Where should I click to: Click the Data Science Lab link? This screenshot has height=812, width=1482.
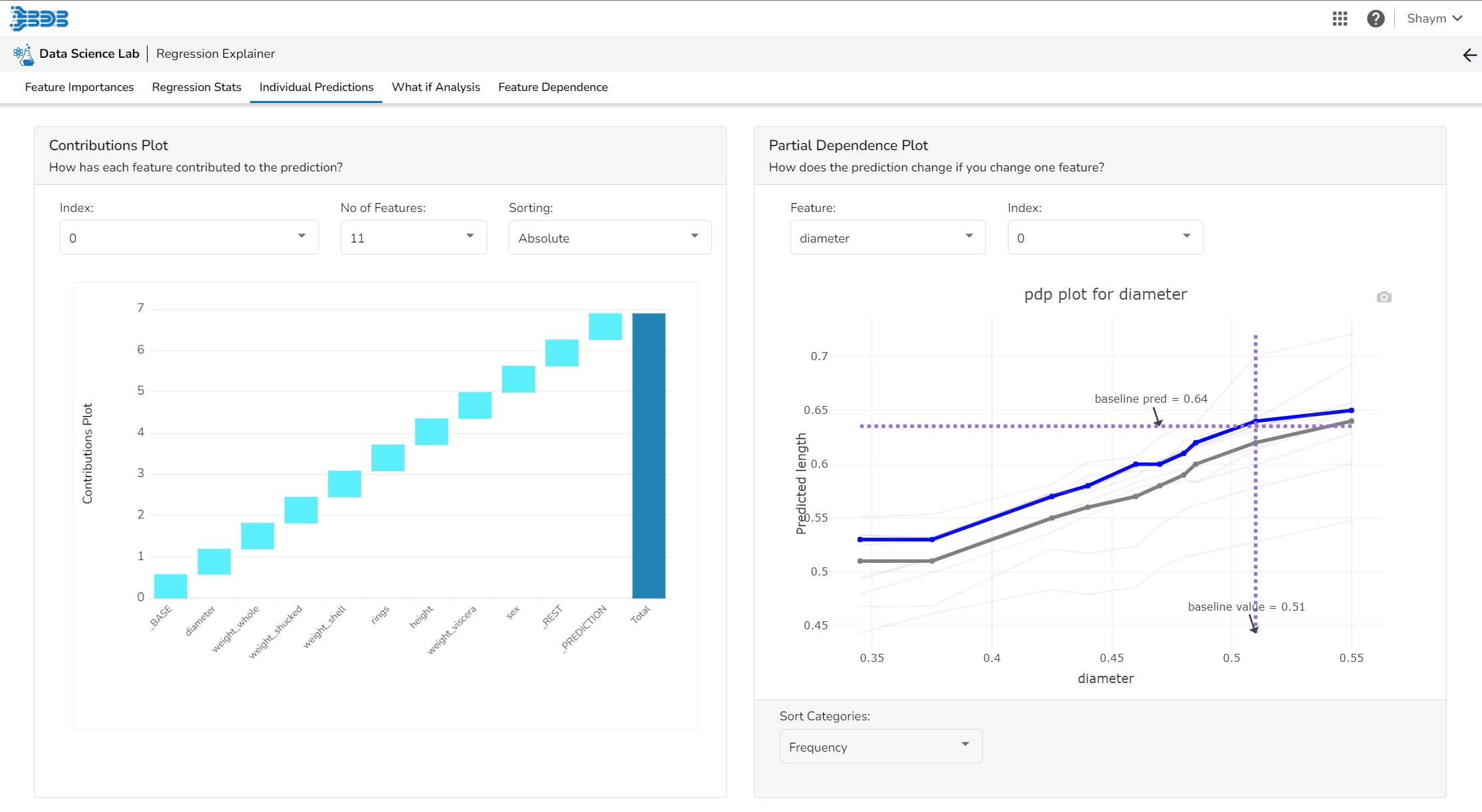(89, 54)
